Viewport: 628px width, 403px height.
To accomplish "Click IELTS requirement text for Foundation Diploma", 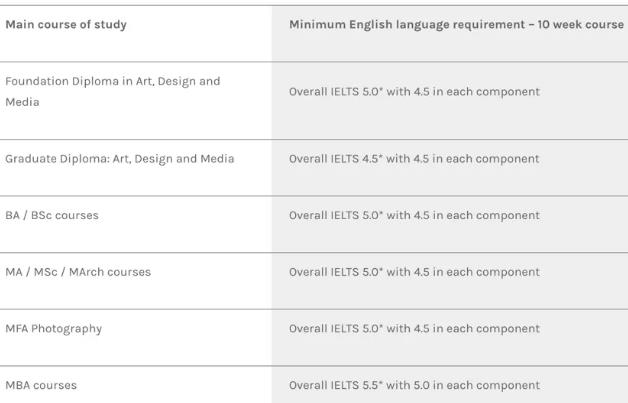I will click(x=415, y=91).
